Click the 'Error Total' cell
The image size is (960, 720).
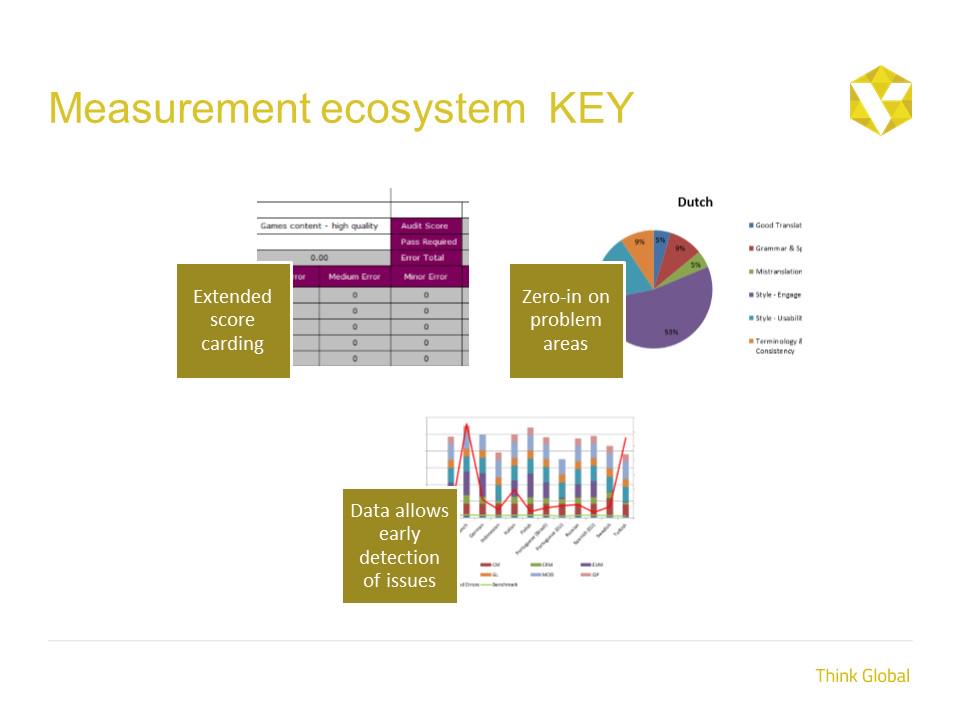tap(426, 258)
